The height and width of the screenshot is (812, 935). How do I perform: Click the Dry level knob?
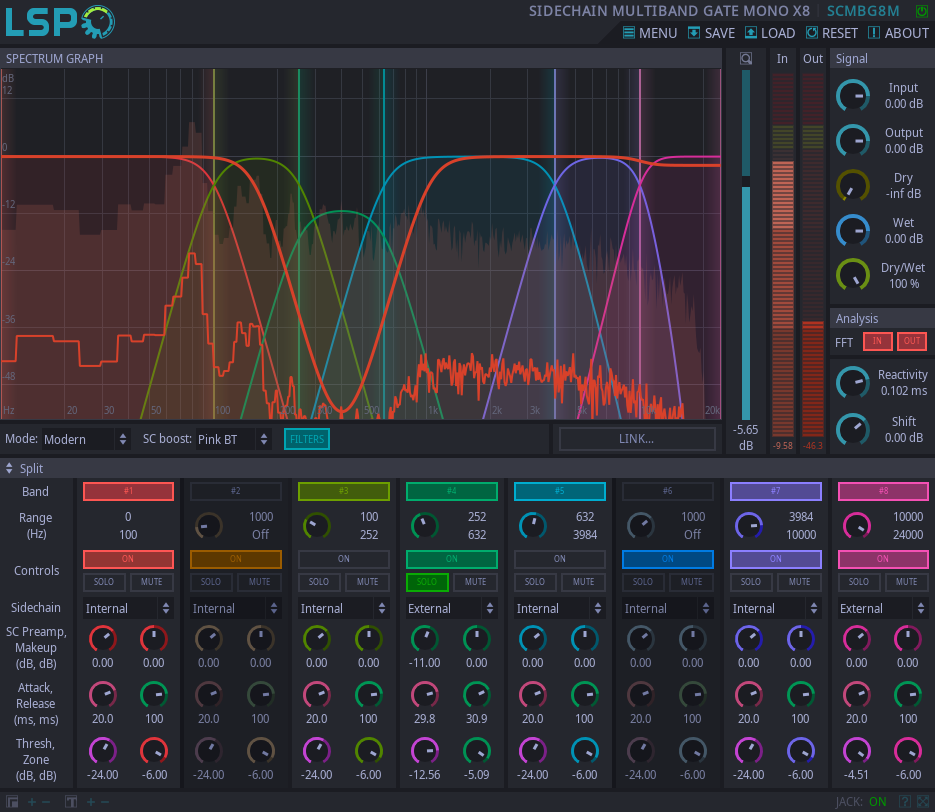tap(853, 185)
